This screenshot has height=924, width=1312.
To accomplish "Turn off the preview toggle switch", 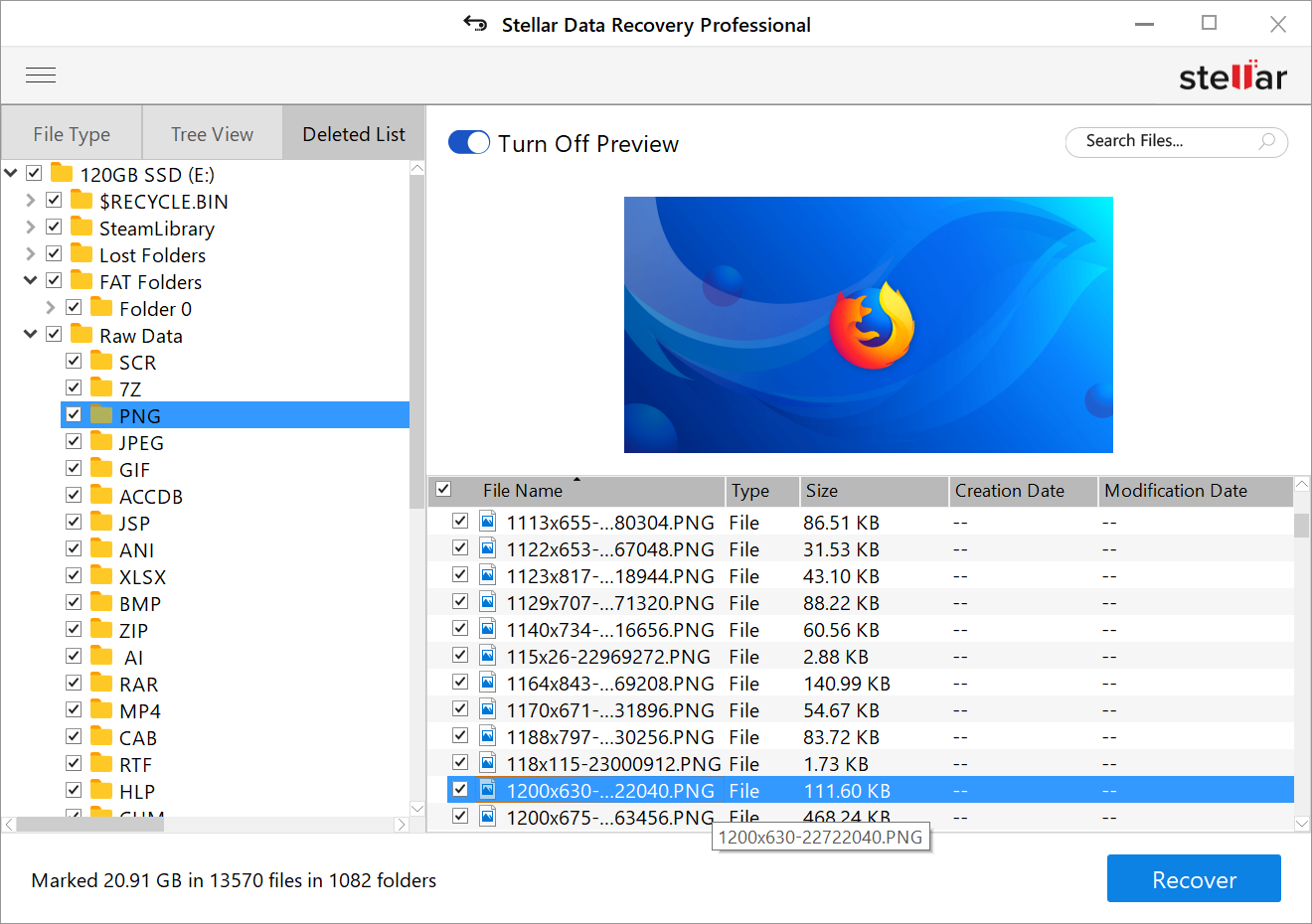I will coord(469,143).
